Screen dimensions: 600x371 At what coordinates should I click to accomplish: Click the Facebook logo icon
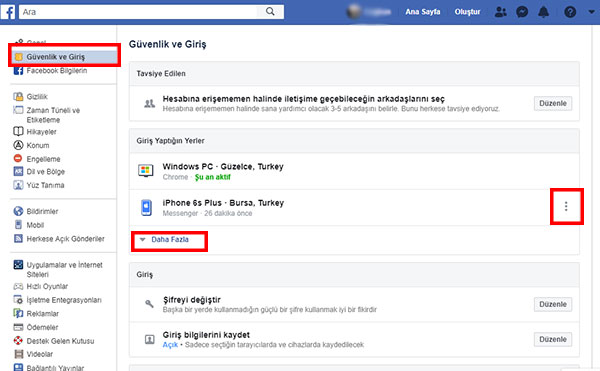(x=8, y=12)
